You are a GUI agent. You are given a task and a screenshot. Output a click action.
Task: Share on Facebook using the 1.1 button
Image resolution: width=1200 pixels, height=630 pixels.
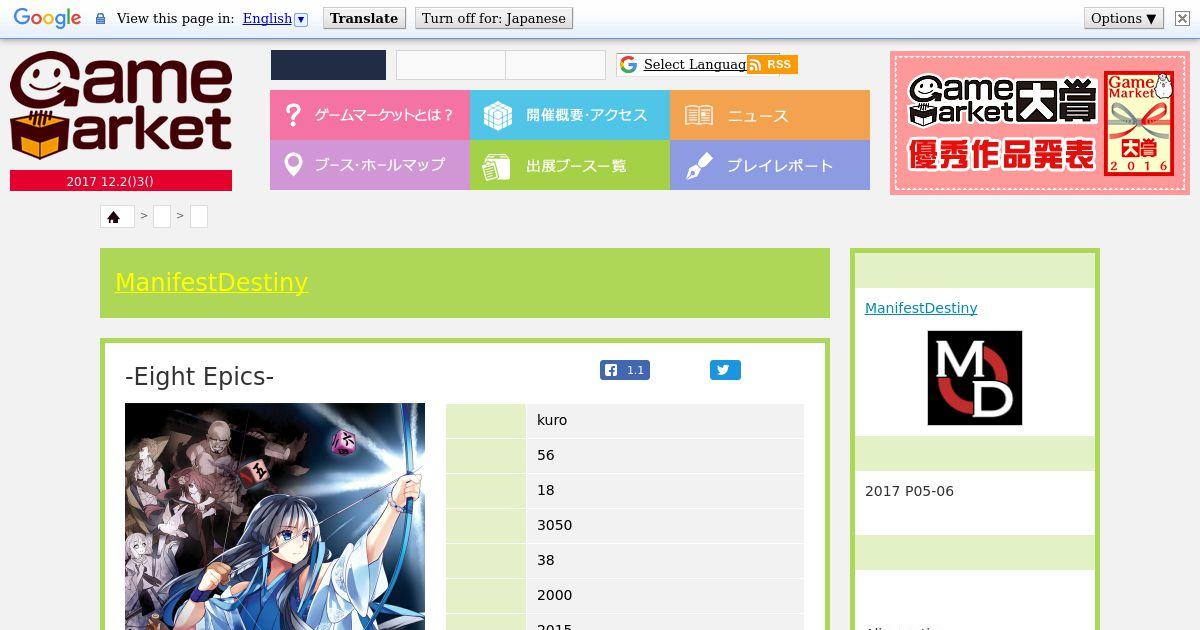[625, 370]
